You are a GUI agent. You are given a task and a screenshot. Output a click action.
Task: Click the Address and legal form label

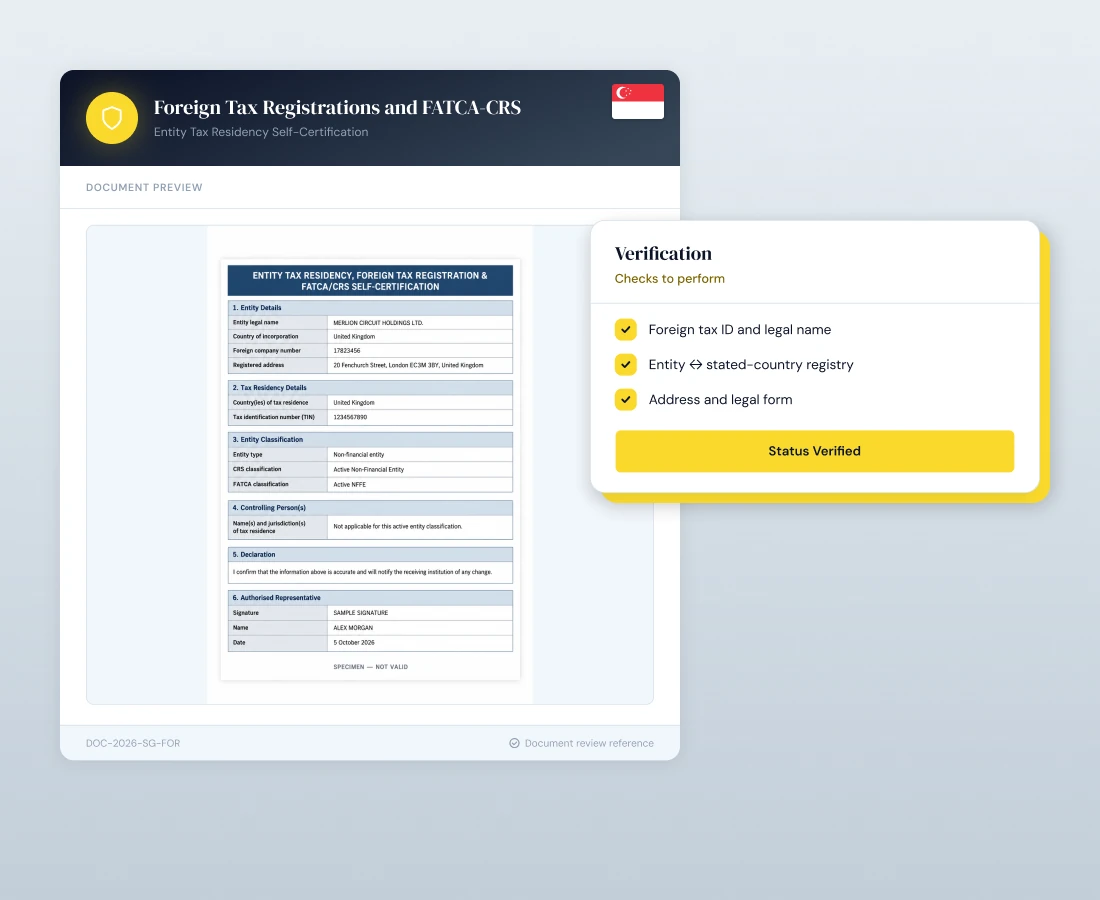pyautogui.click(x=720, y=399)
